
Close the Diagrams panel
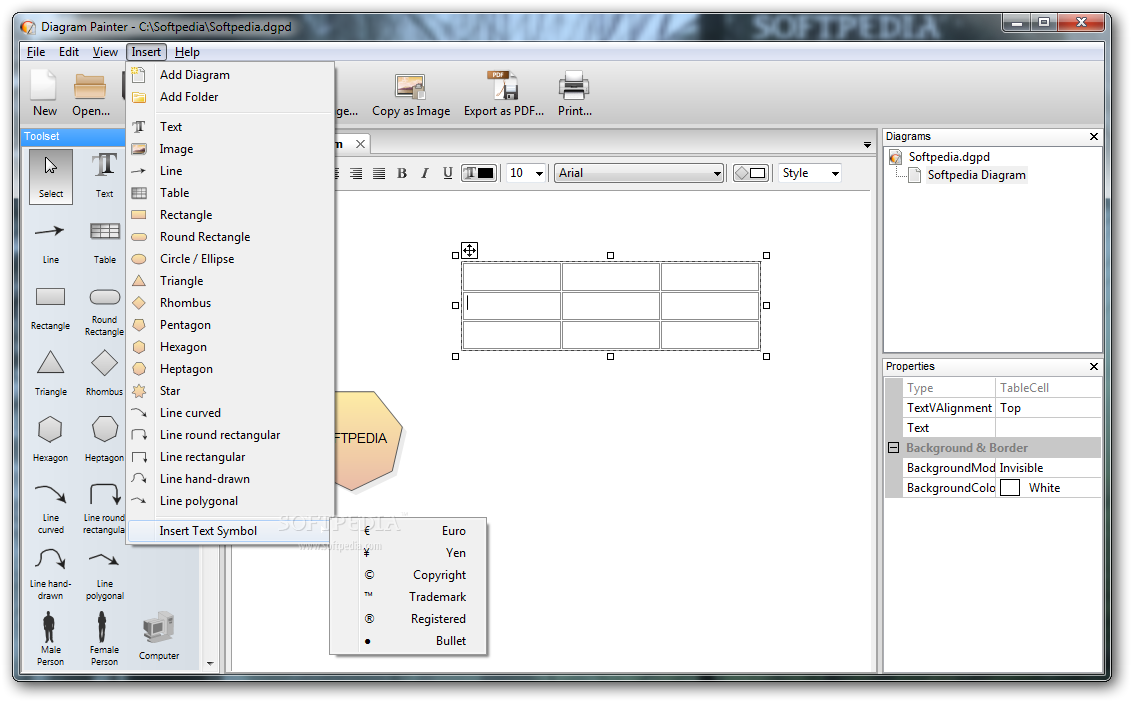click(1094, 136)
